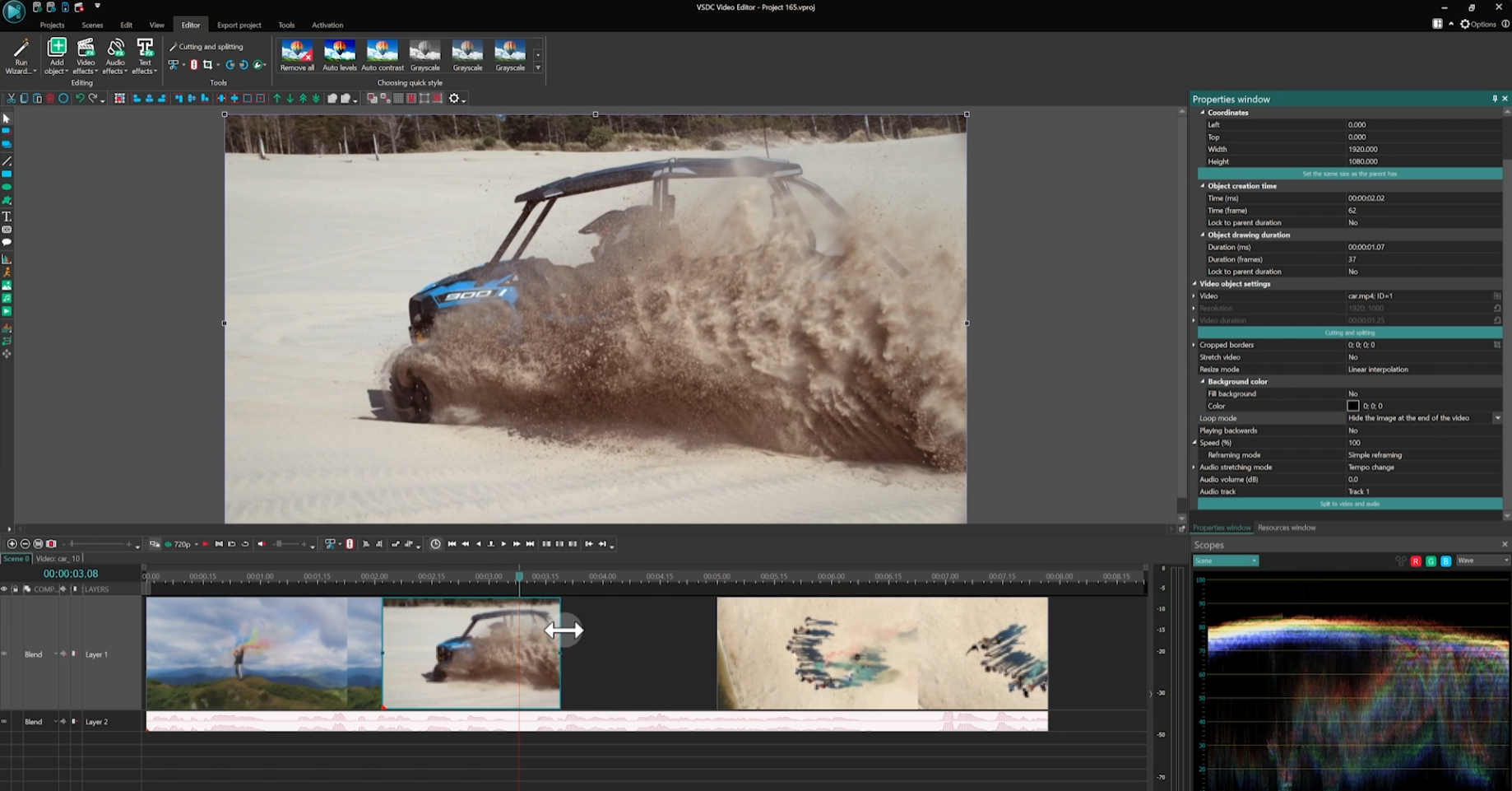Image resolution: width=1512 pixels, height=791 pixels.
Task: Toggle the blue B channel in Scopes
Action: 1445,561
